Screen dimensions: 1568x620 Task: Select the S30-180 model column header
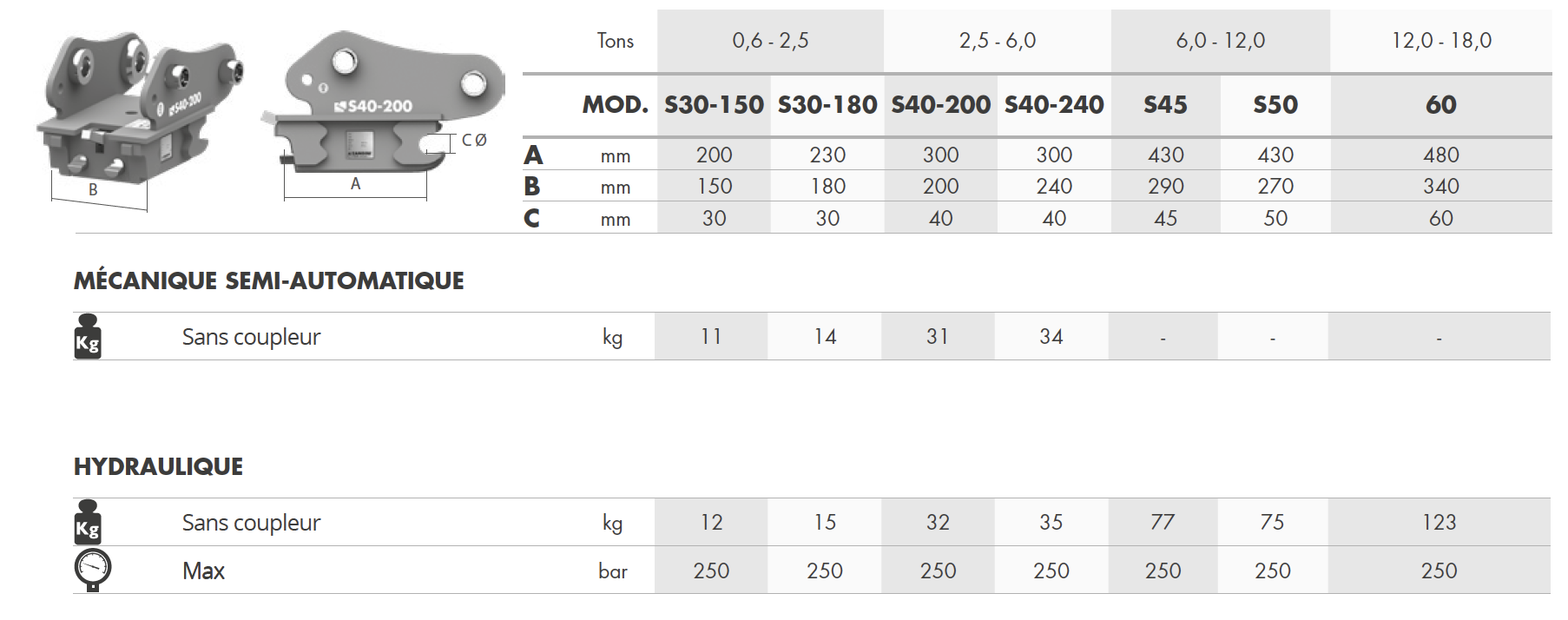click(x=827, y=105)
